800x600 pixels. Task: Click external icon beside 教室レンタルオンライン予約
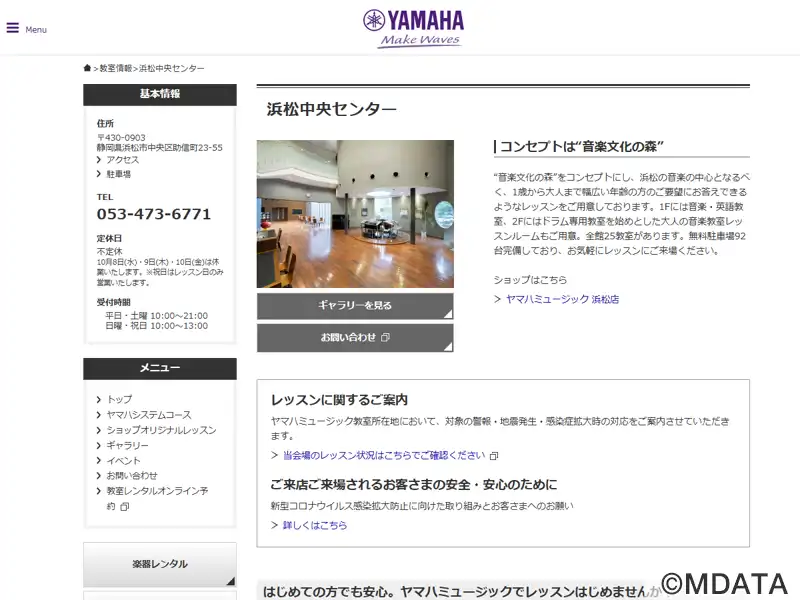coord(124,507)
